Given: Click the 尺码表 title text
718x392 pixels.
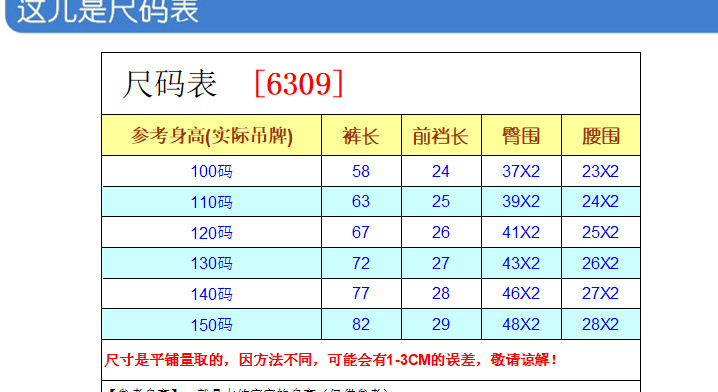Looking at the screenshot, I should [170, 84].
